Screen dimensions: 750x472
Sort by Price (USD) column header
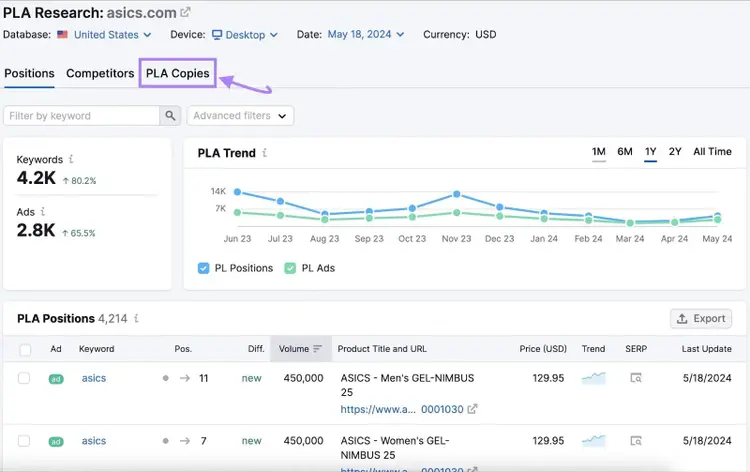tap(543, 349)
